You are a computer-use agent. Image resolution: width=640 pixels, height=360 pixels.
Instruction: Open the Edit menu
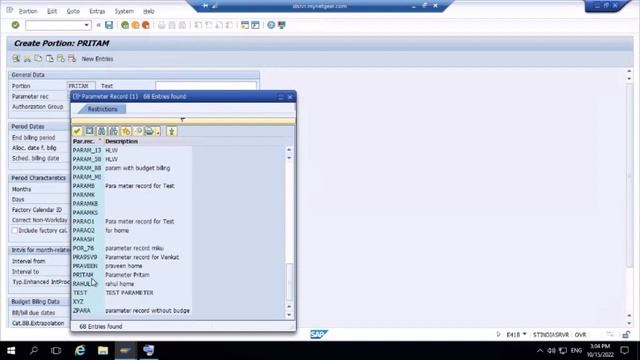(52, 11)
